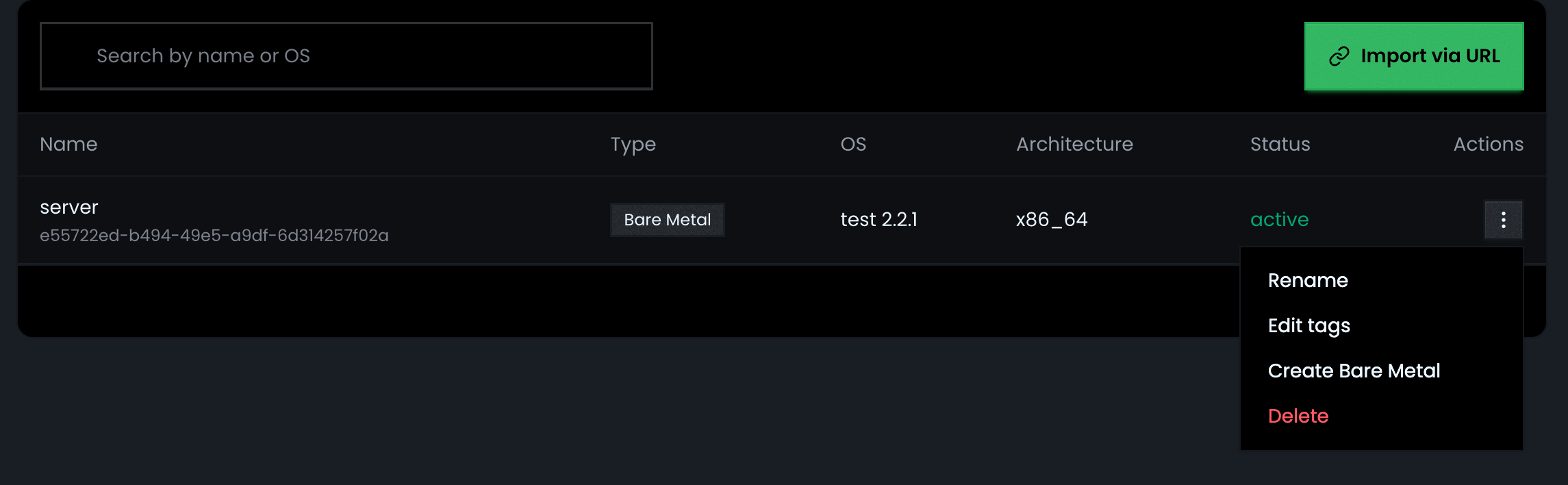Click the Architecture column header
Viewport: 1568px width, 485px height.
tap(1074, 144)
